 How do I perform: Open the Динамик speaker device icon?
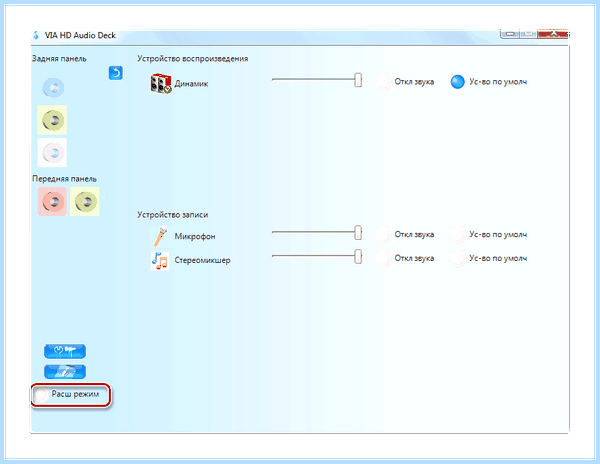pos(161,83)
